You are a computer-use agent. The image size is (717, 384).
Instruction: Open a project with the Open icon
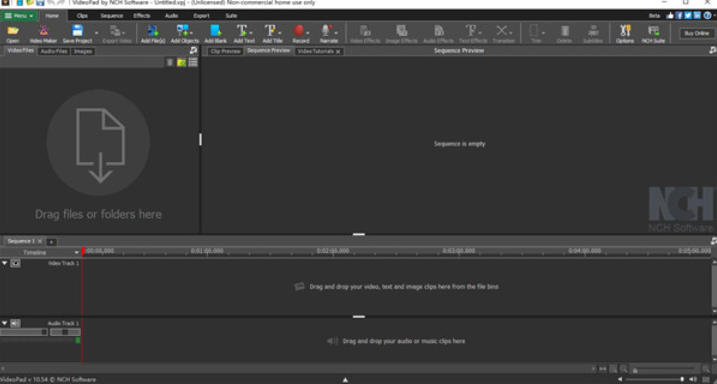coord(13,33)
